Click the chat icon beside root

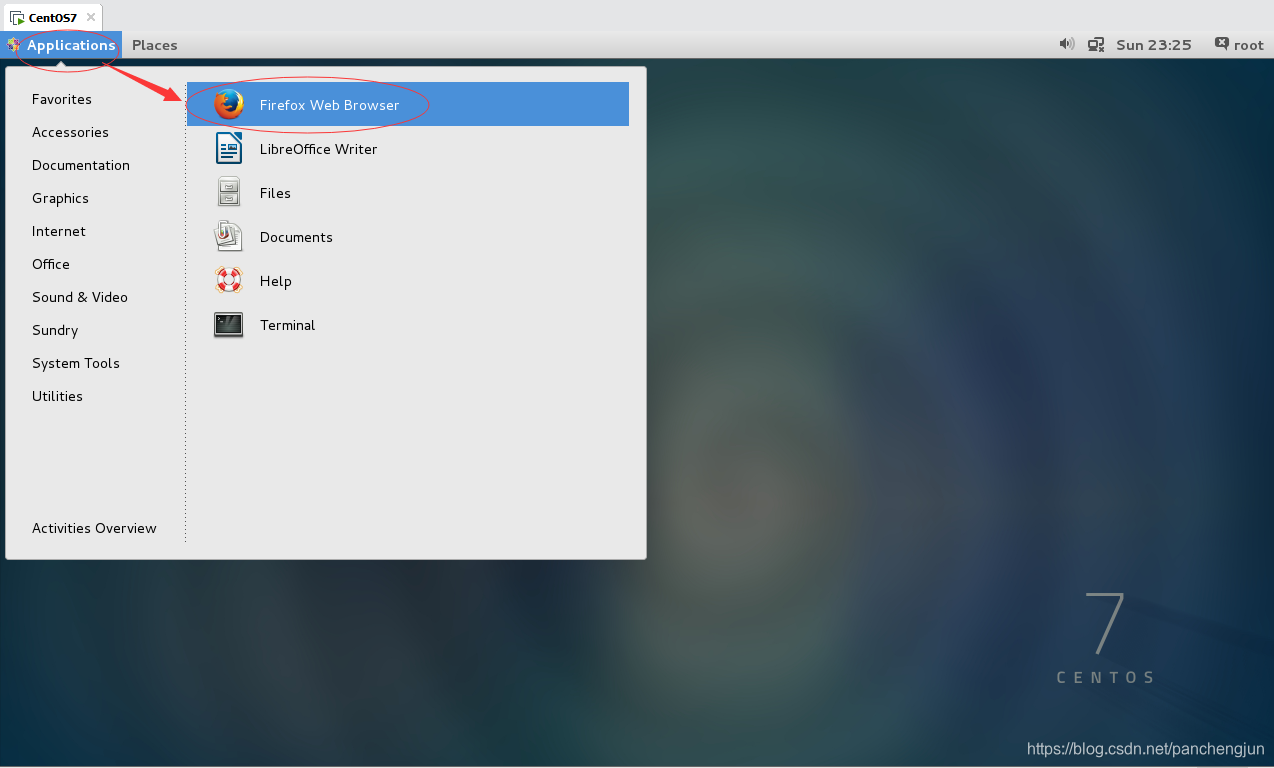tap(1222, 44)
